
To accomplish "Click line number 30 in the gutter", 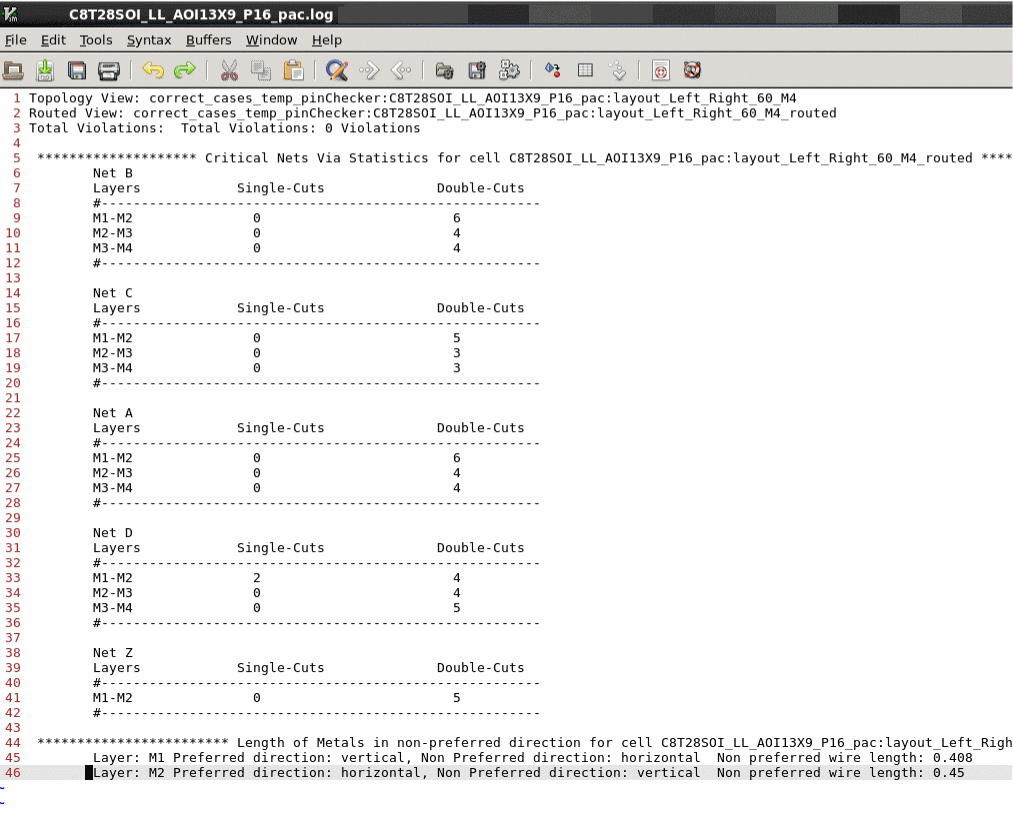I will pos(13,533).
